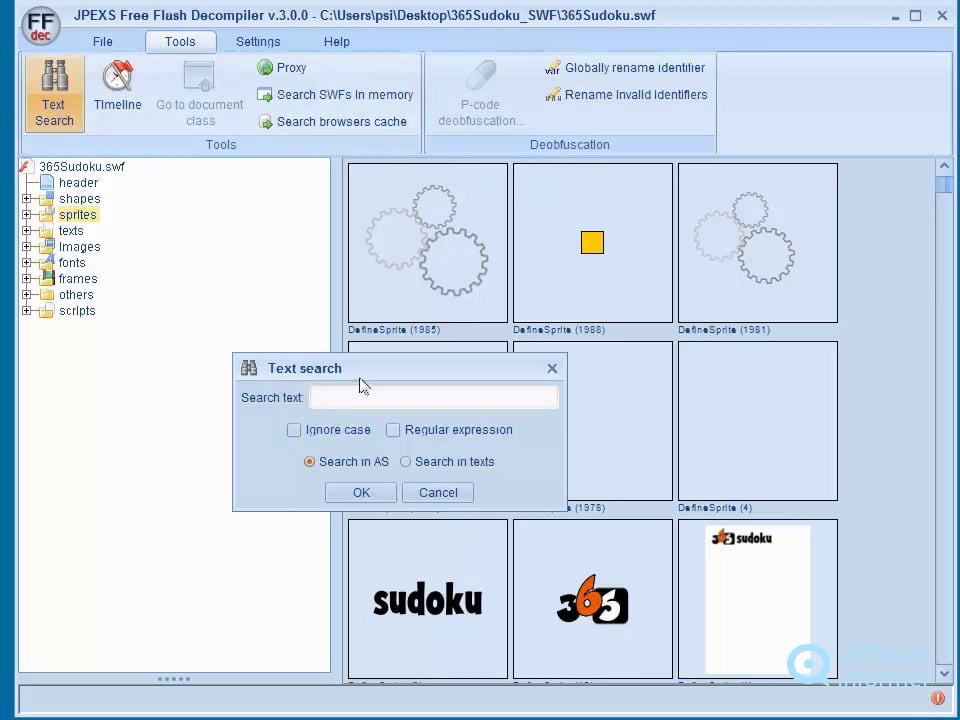Select the Search in texts radio button
Image resolution: width=960 pixels, height=720 pixels.
(x=405, y=462)
